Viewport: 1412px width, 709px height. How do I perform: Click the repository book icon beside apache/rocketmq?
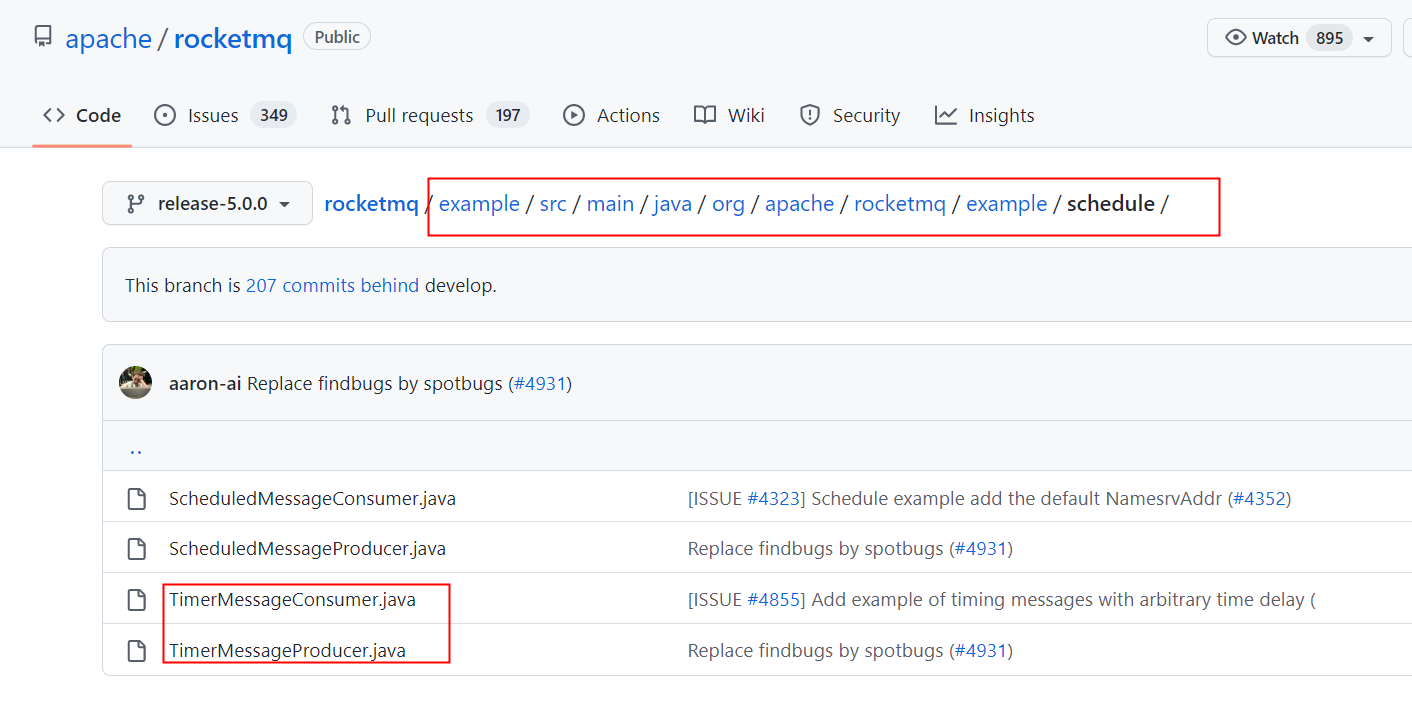[x=41, y=36]
